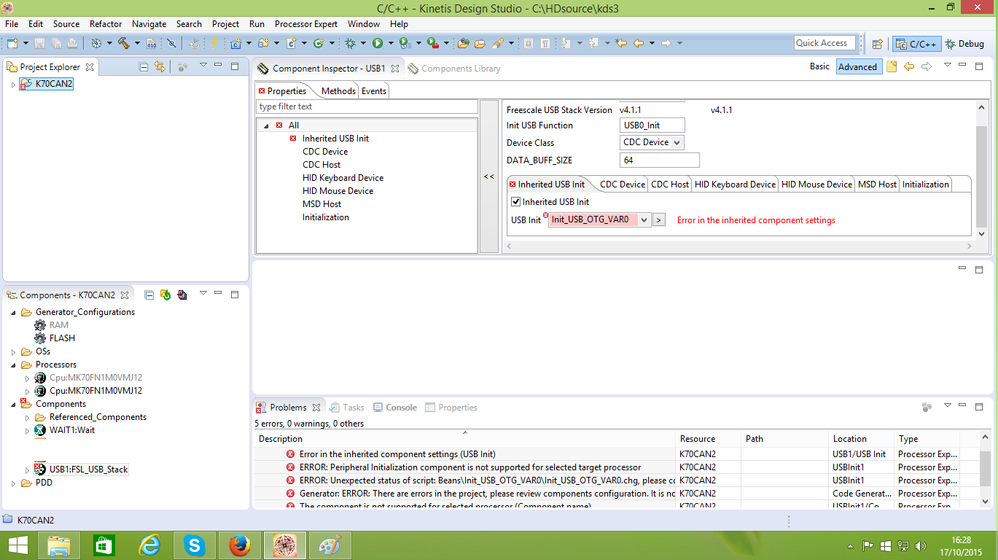Collapse the All node in properties tree
This screenshot has height=560, width=998.
click(266, 126)
